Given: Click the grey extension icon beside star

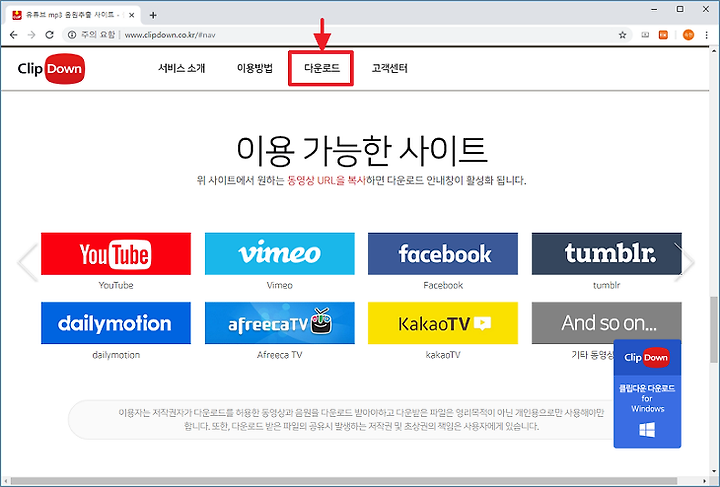Looking at the screenshot, I should coord(645,35).
